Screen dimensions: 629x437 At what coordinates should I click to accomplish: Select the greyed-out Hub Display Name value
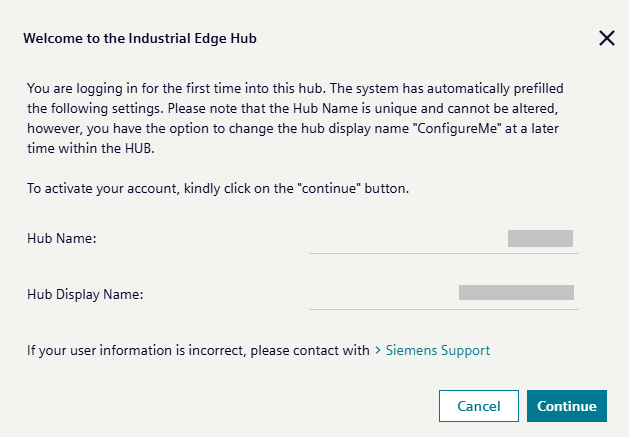(516, 293)
